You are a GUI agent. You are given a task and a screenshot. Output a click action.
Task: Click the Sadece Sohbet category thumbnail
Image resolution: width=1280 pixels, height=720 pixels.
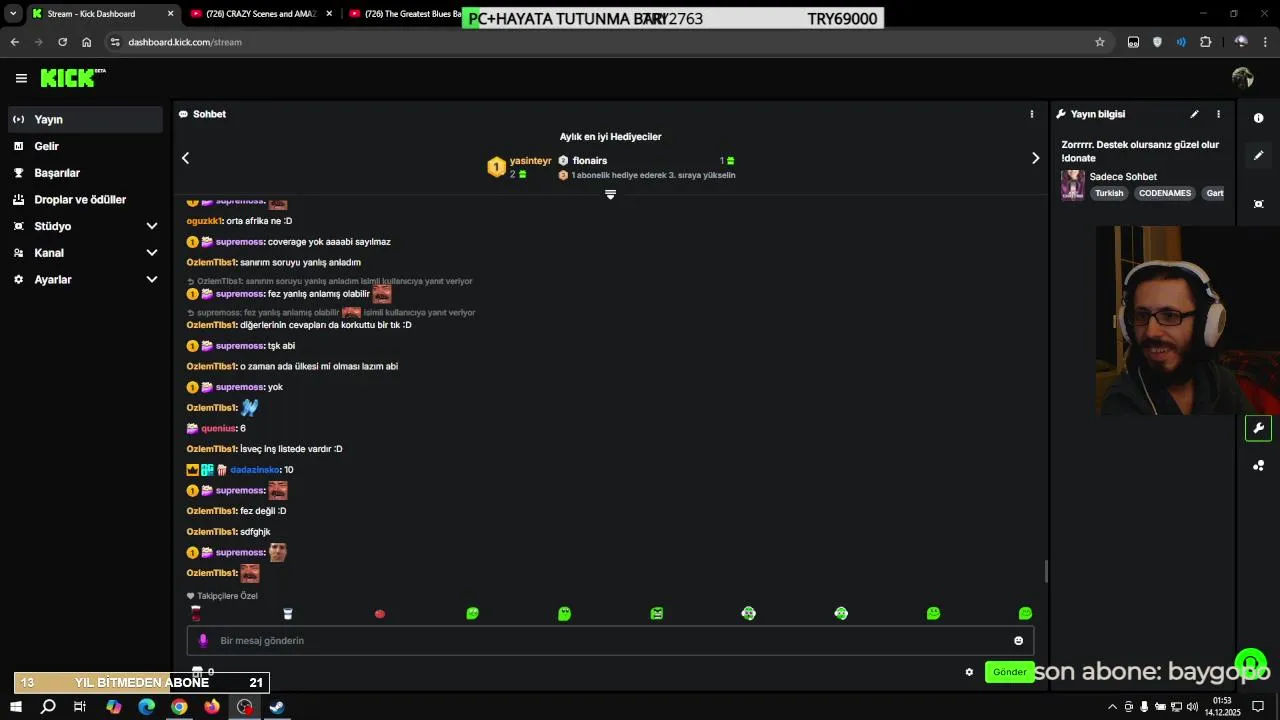1073,185
